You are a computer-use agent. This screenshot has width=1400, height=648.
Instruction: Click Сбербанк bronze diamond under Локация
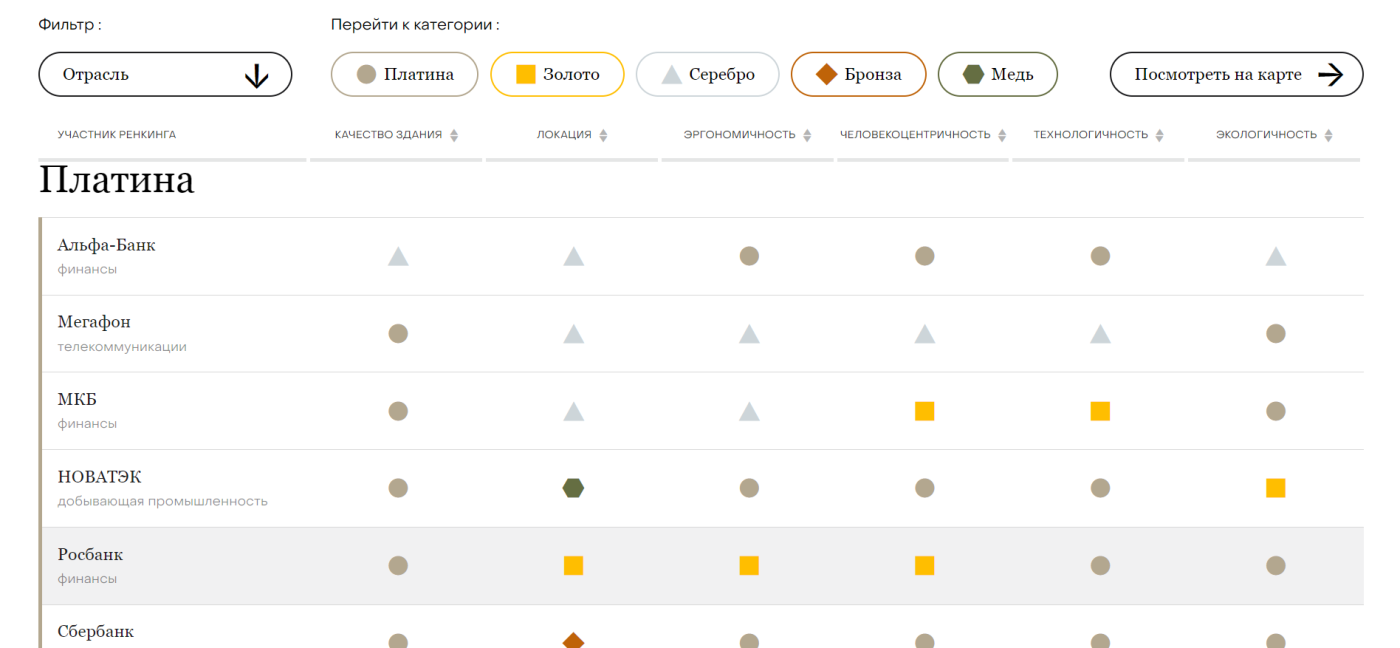tap(573, 641)
